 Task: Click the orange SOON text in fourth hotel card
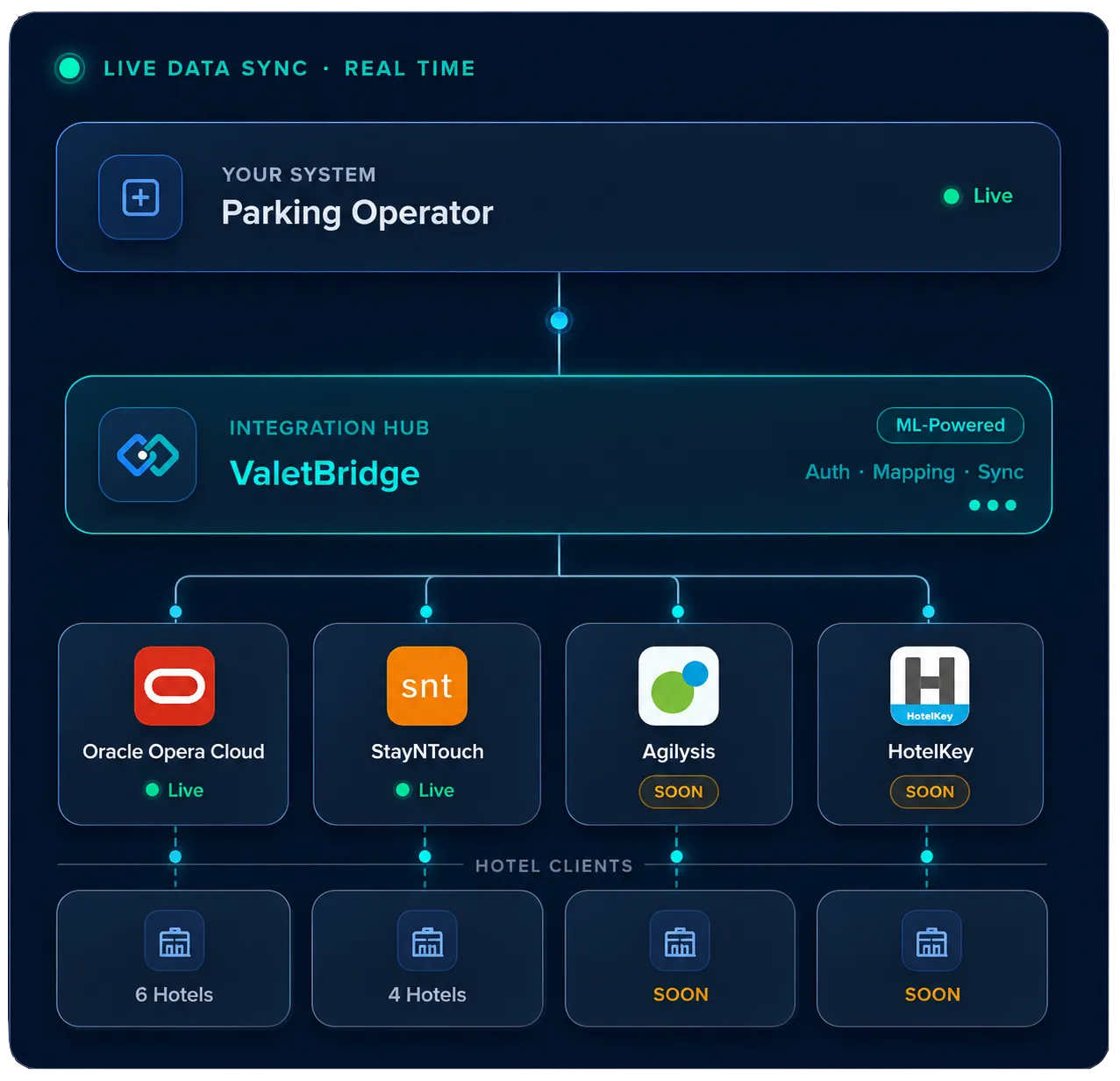click(932, 995)
